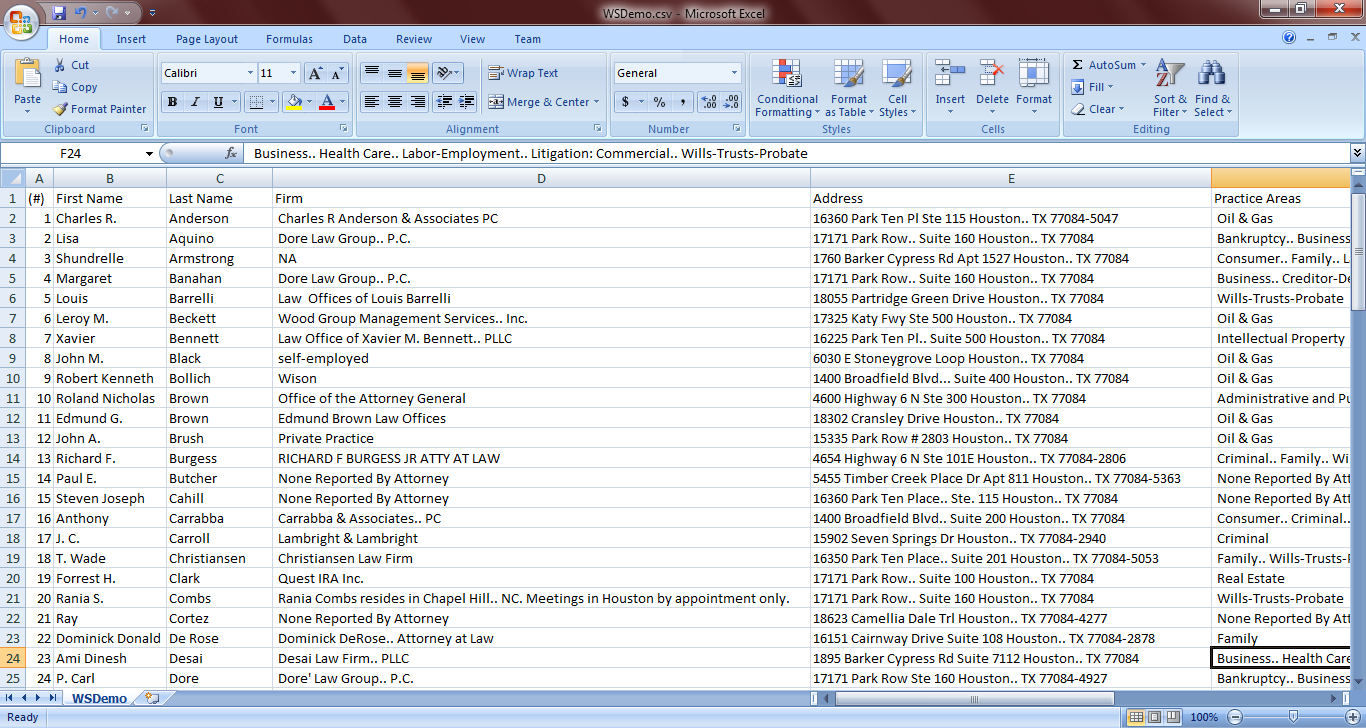Save the workbook via Quick Access Toolbar
The image size is (1366, 728).
point(59,13)
